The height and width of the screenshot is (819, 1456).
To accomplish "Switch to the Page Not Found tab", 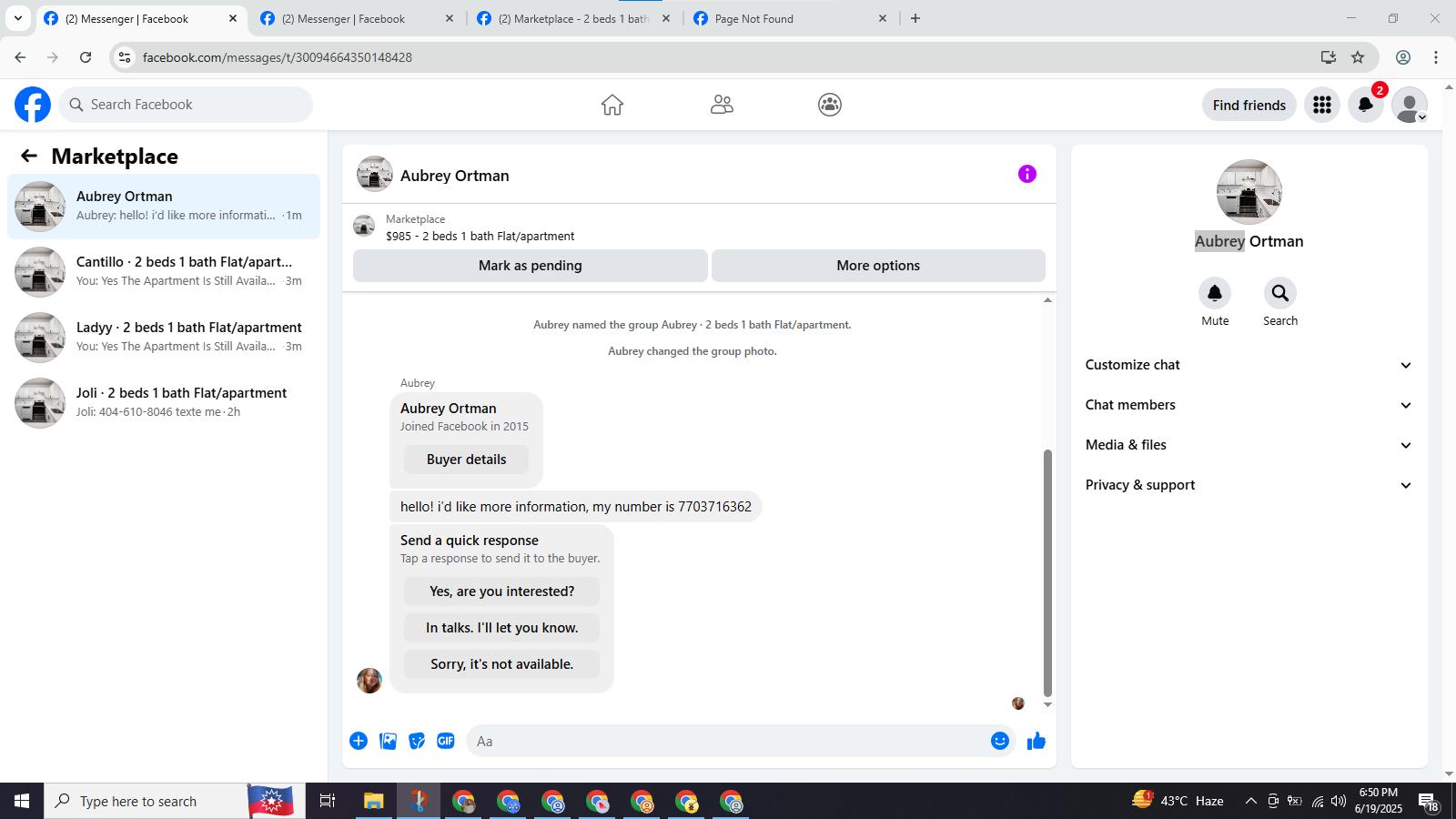I will coord(790,18).
